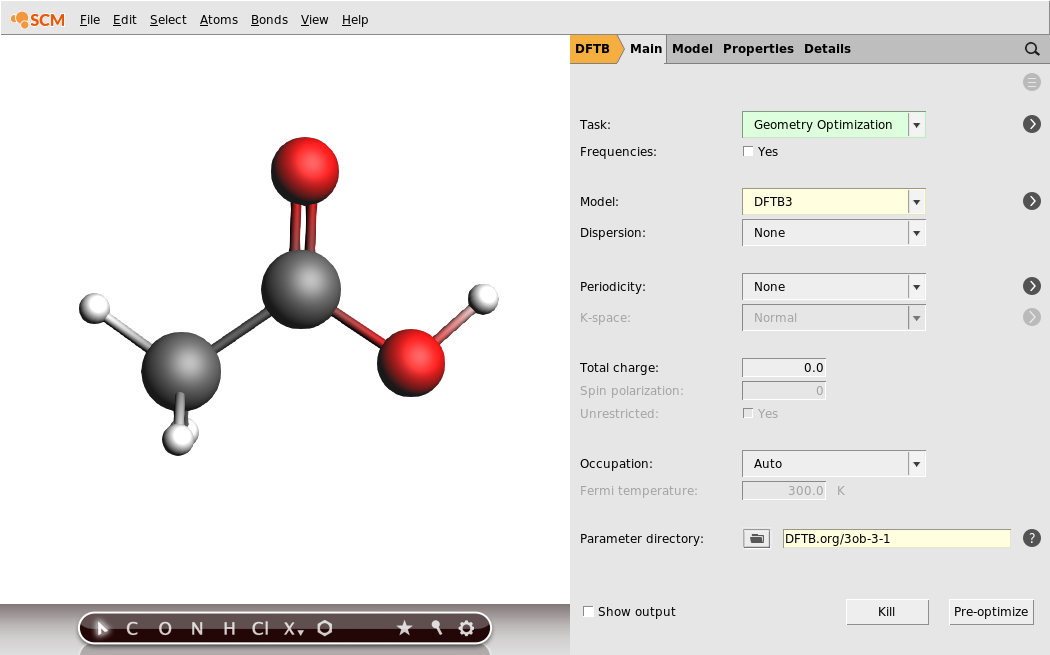Open the Task dropdown
Image resolution: width=1050 pixels, height=655 pixels.
834,125
